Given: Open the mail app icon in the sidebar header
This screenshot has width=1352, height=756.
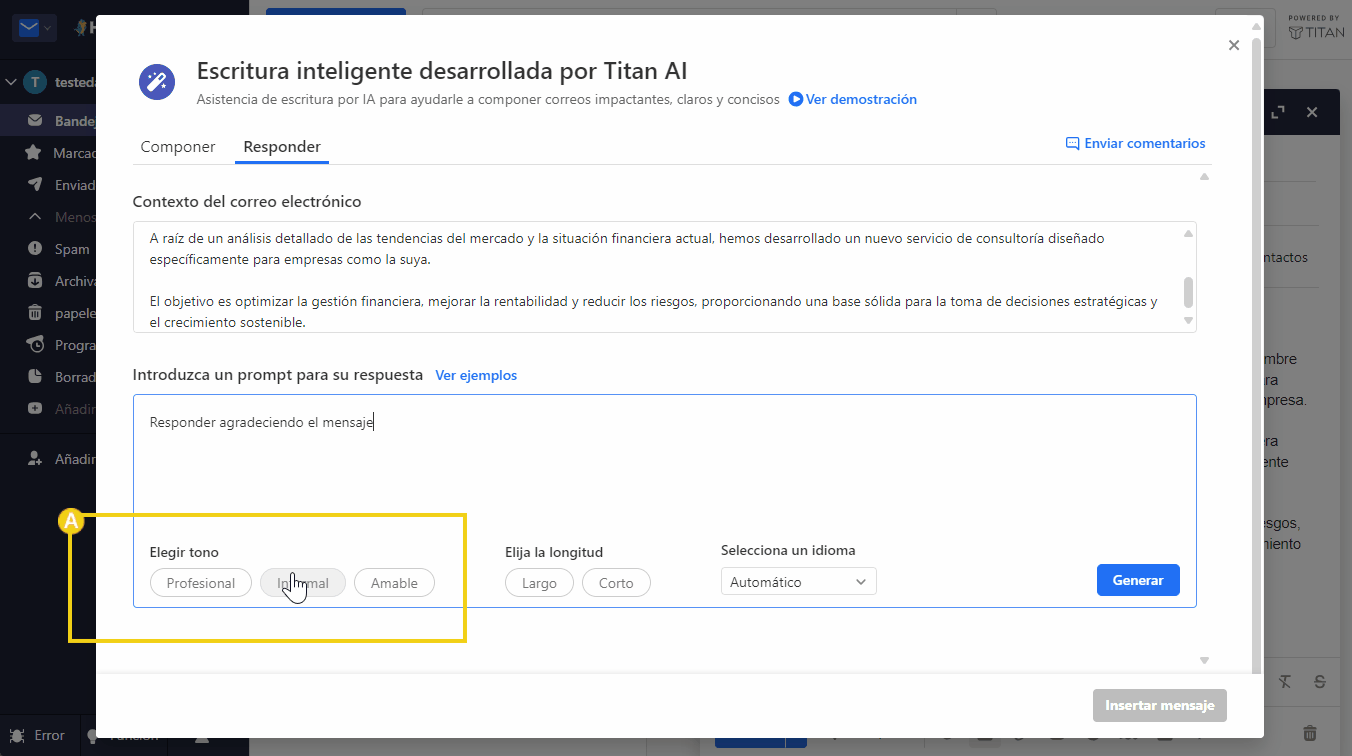Looking at the screenshot, I should point(29,28).
